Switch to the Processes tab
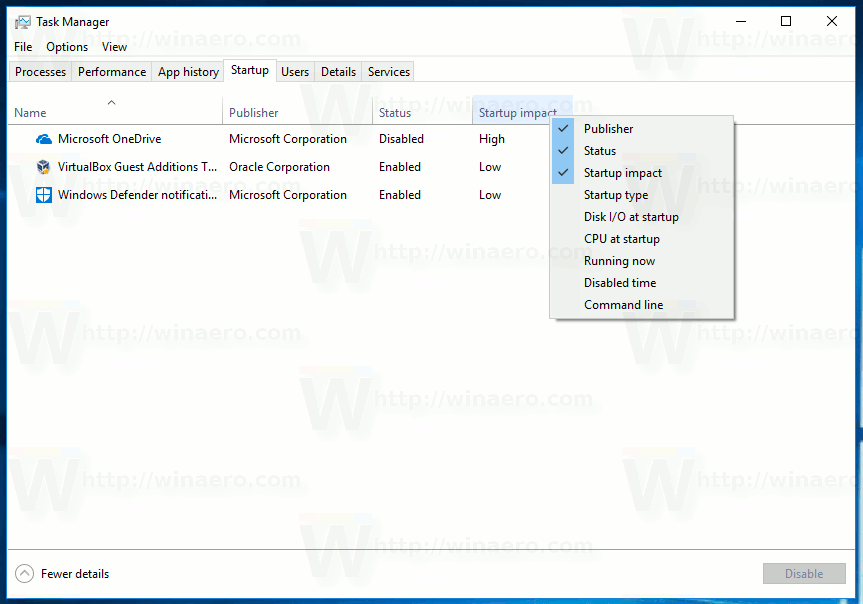The image size is (863, 604). pyautogui.click(x=40, y=71)
